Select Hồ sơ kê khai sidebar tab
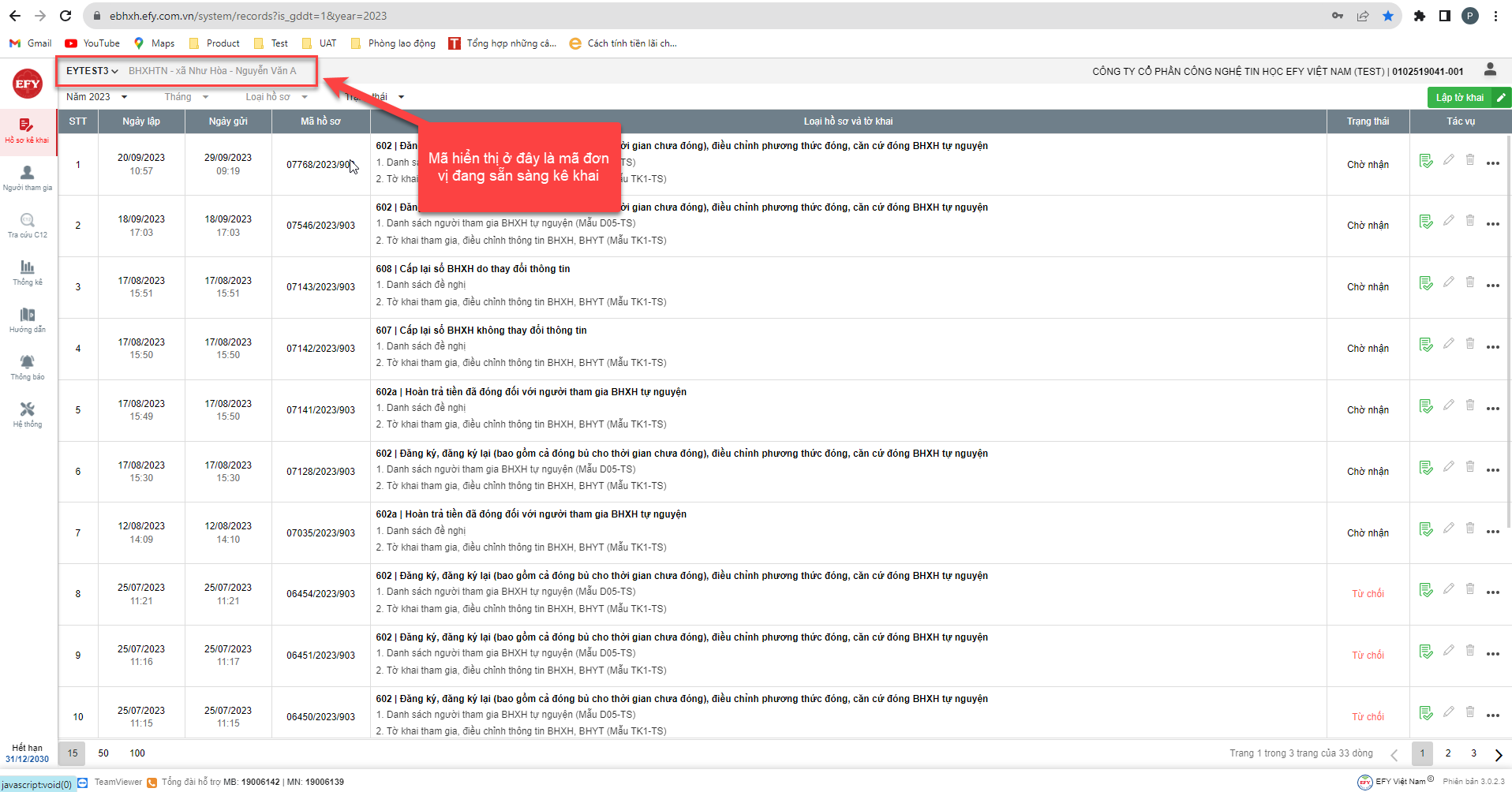Image resolution: width=1512 pixels, height=792 pixels. [28, 131]
